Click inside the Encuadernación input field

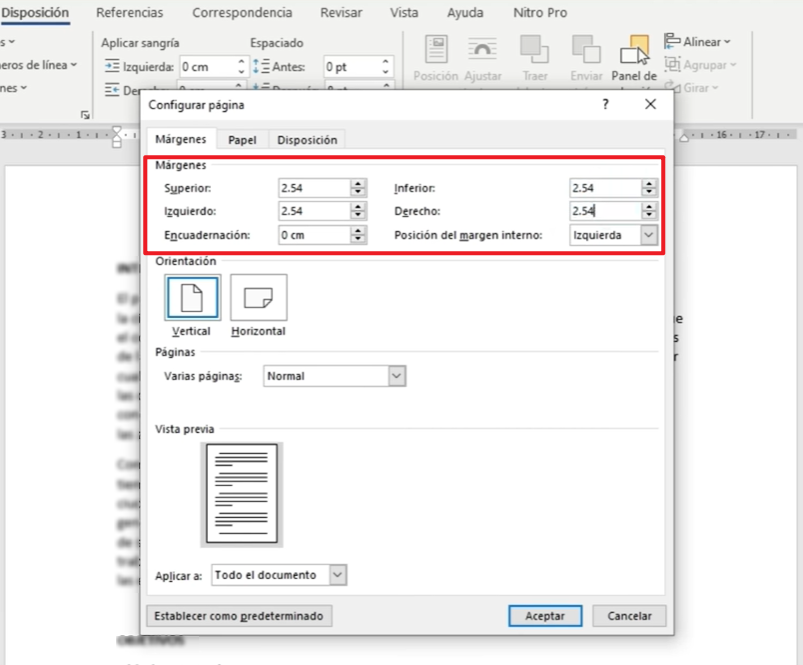[x=310, y=235]
